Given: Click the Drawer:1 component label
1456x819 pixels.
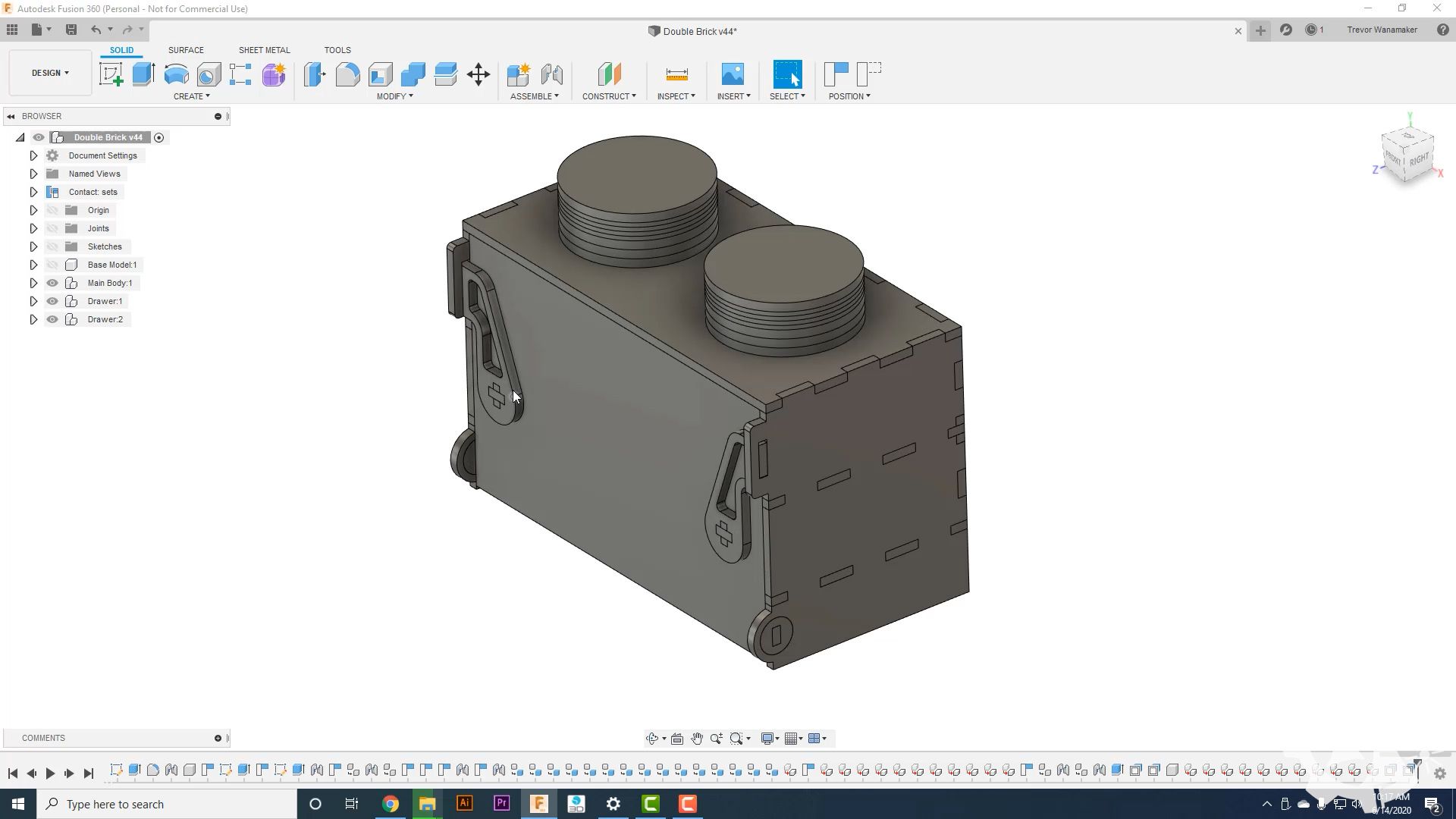Looking at the screenshot, I should point(105,301).
